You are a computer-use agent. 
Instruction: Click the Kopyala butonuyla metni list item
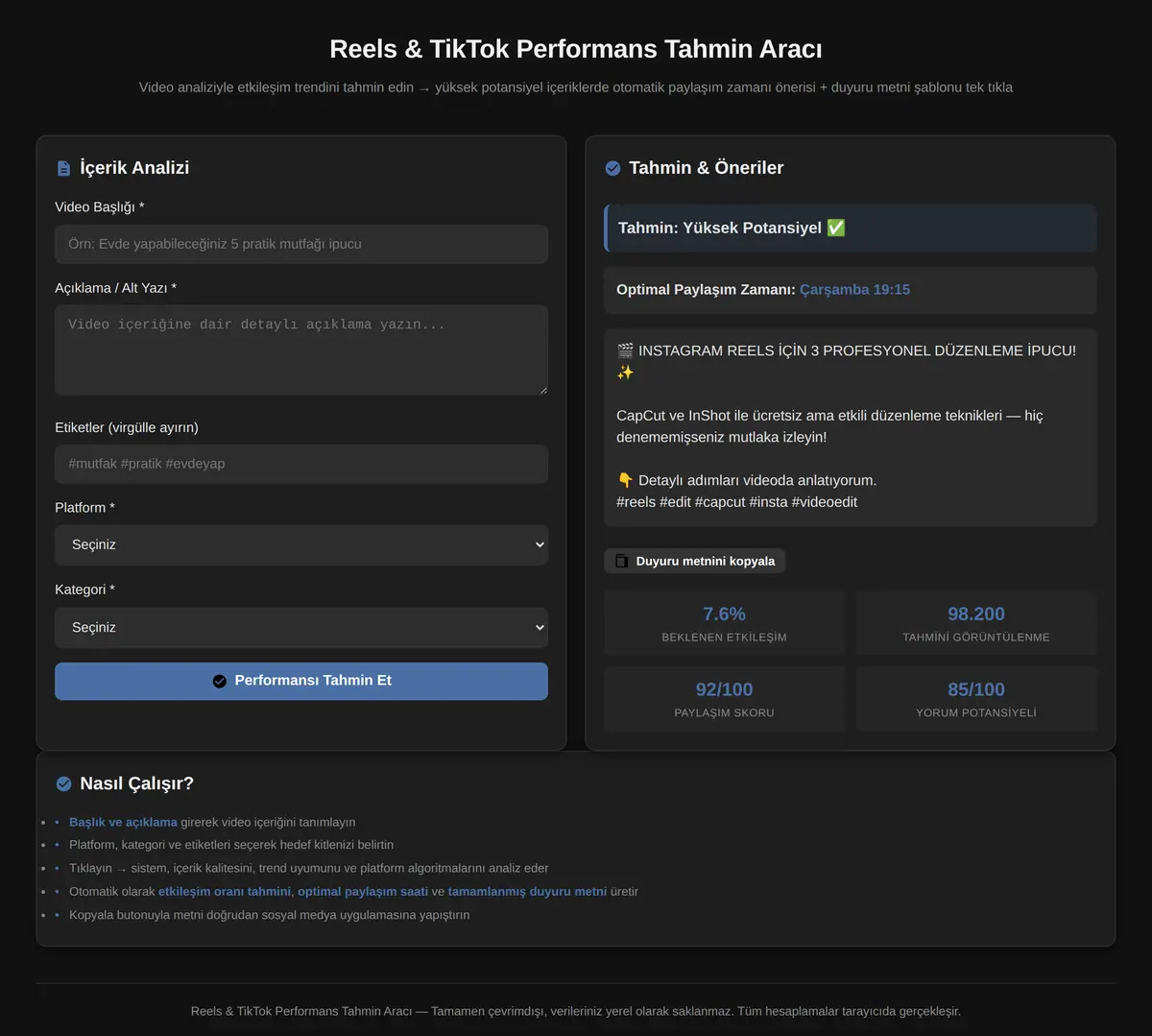click(x=270, y=915)
